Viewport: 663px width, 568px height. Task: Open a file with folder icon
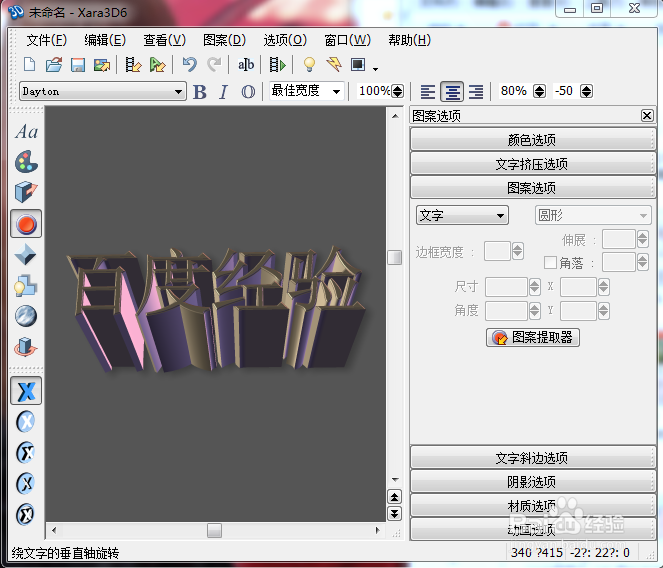point(54,65)
